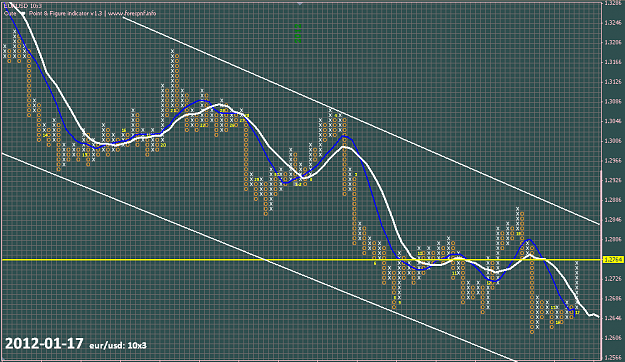The image size is (625, 362).
Task: Click the 1.2926 price scale label
Action: [x=613, y=181]
